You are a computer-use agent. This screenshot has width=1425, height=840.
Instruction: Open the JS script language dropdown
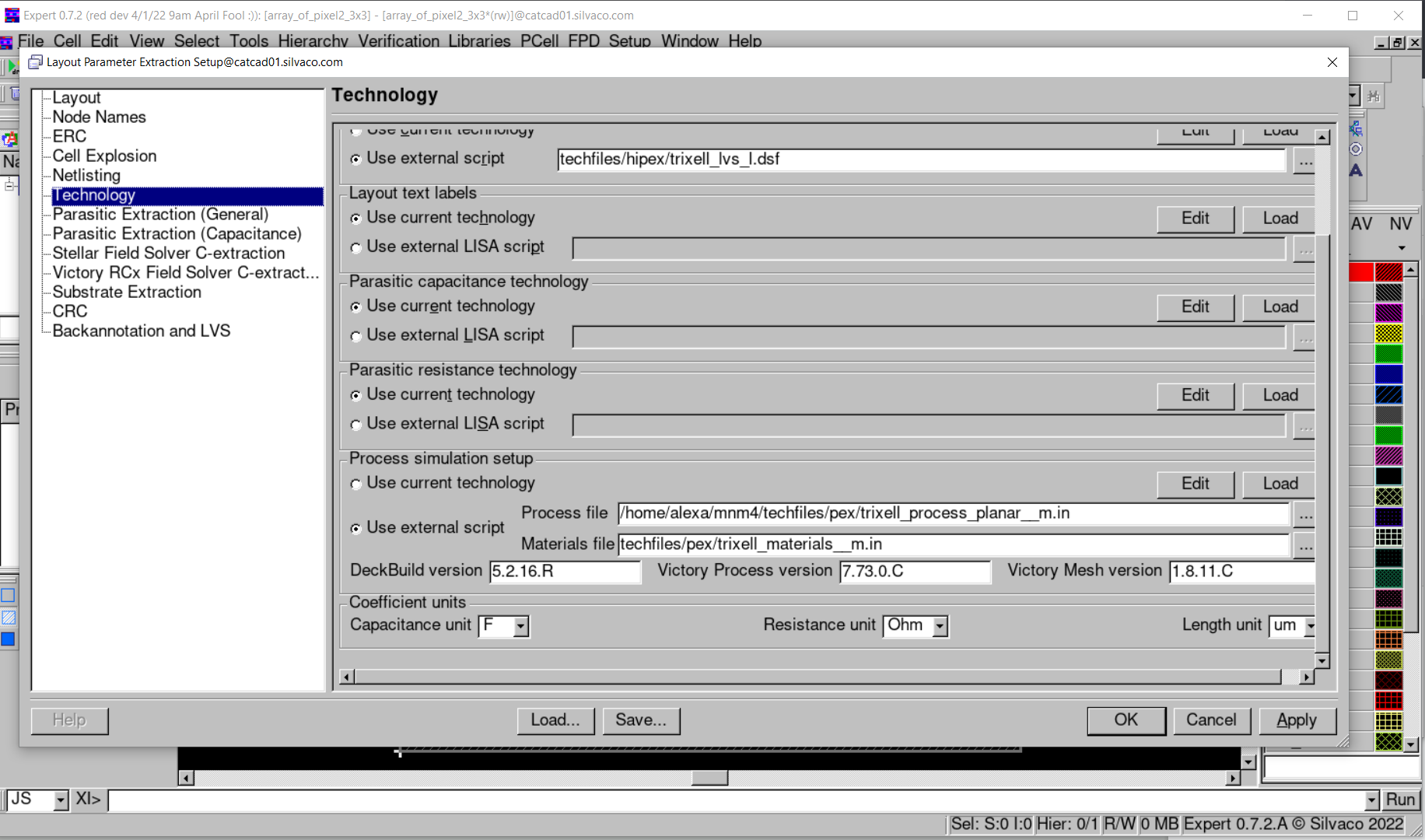click(61, 800)
